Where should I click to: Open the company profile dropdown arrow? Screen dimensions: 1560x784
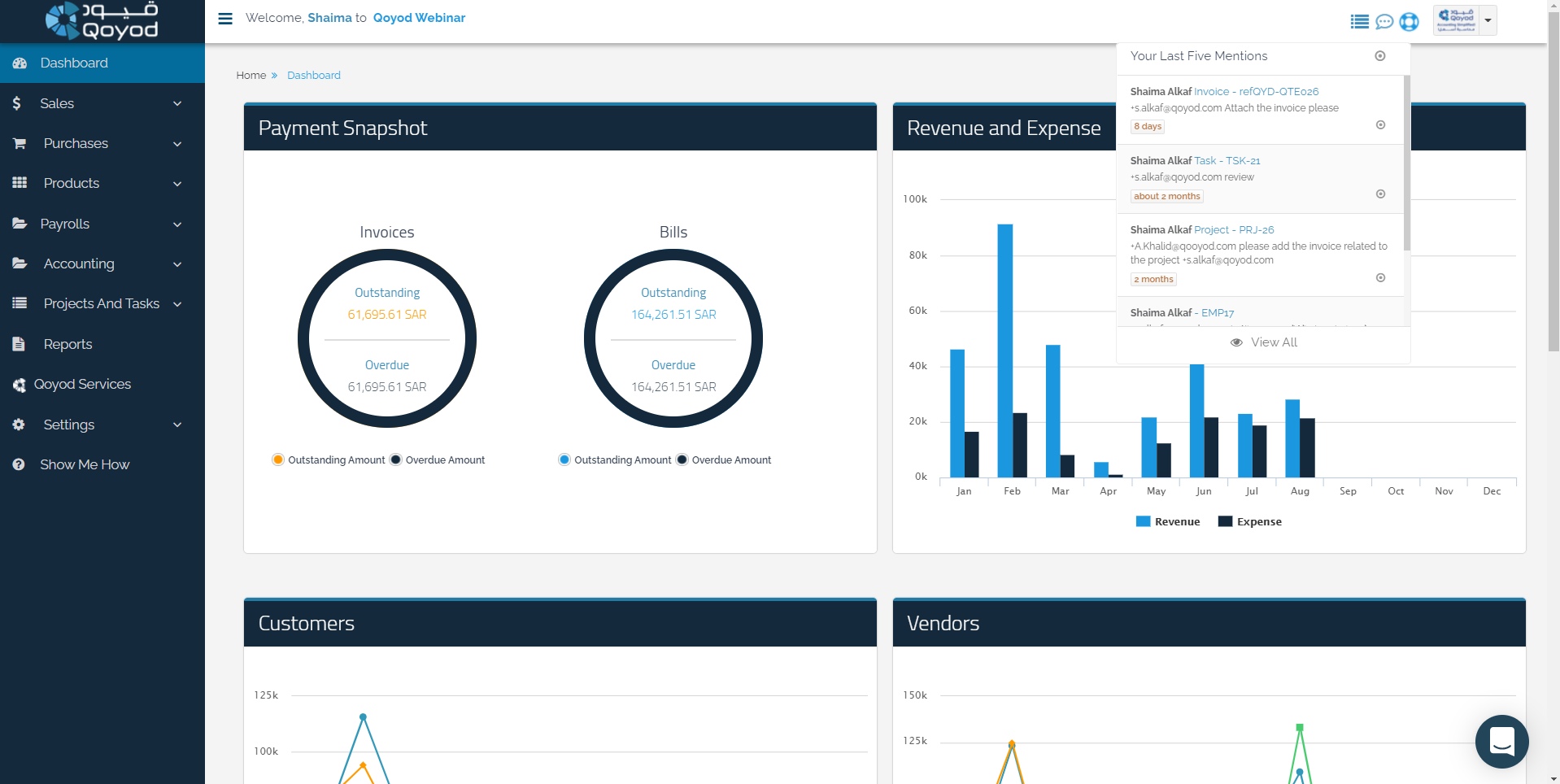pos(1488,21)
